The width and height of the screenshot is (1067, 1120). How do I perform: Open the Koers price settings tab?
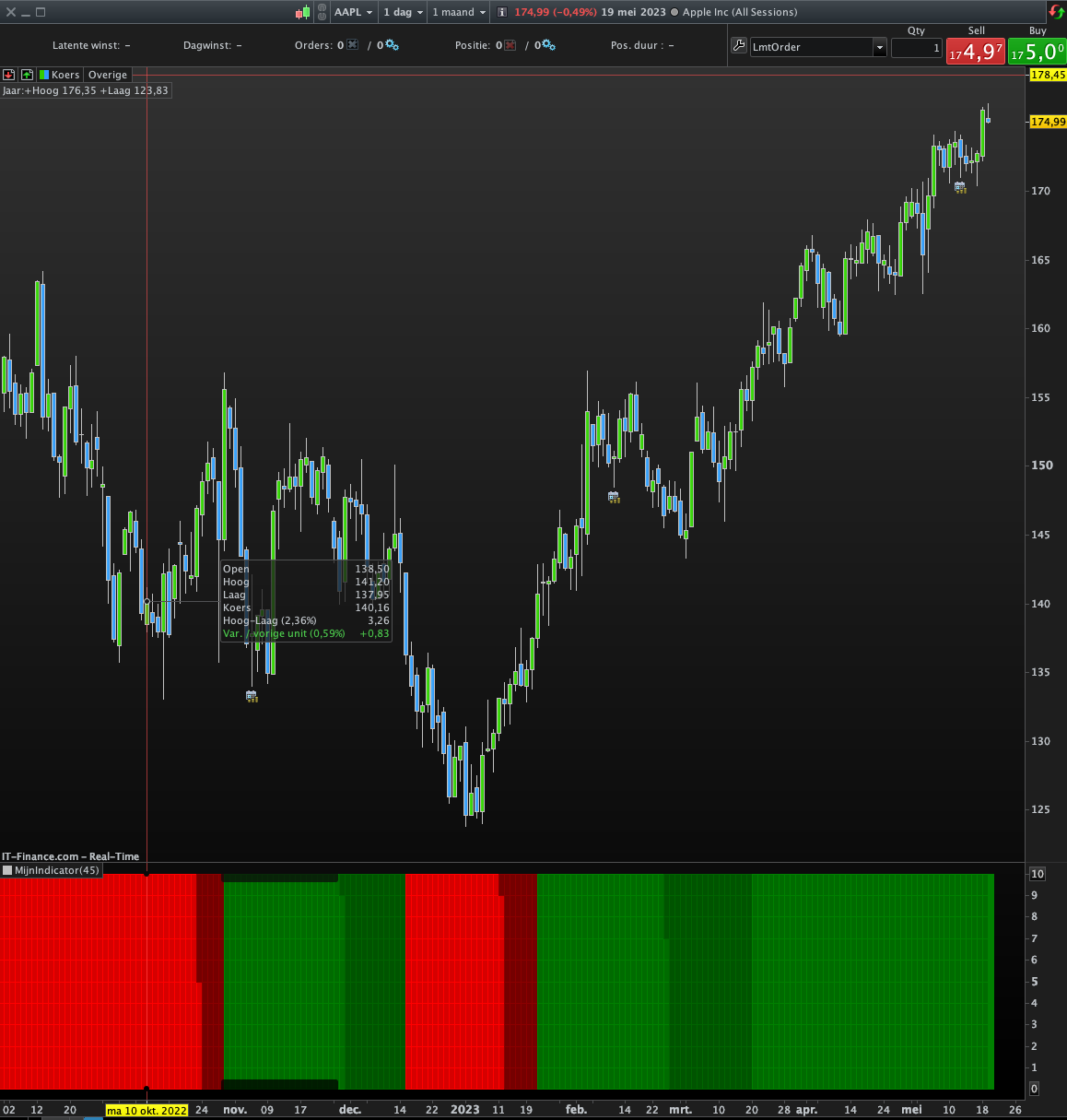60,75
